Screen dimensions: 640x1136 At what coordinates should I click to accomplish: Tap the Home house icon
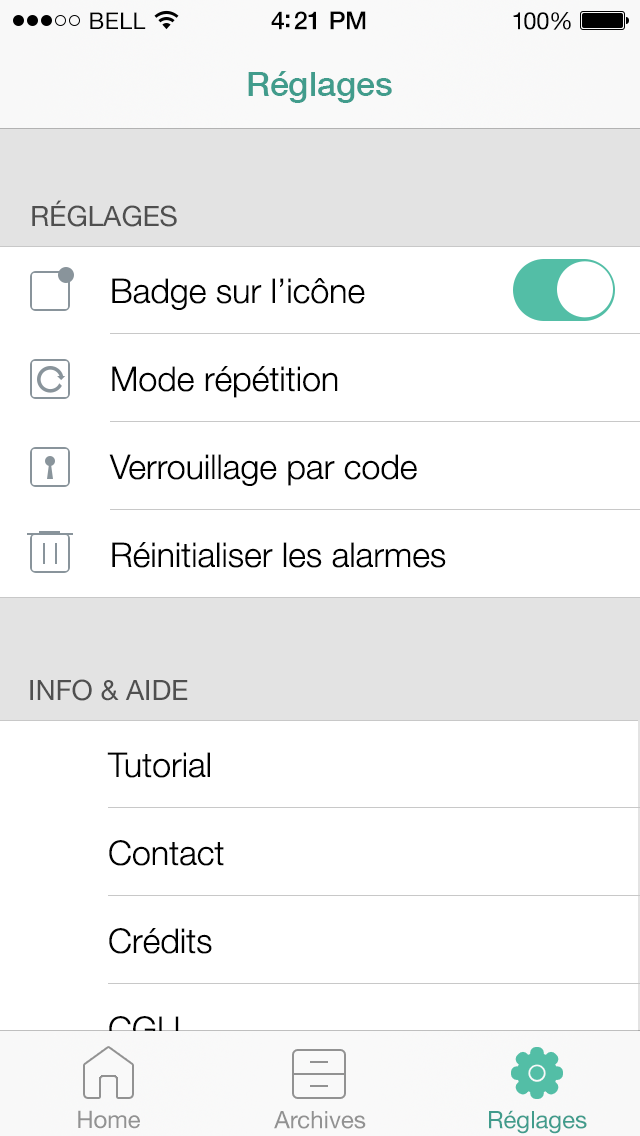click(x=108, y=1073)
